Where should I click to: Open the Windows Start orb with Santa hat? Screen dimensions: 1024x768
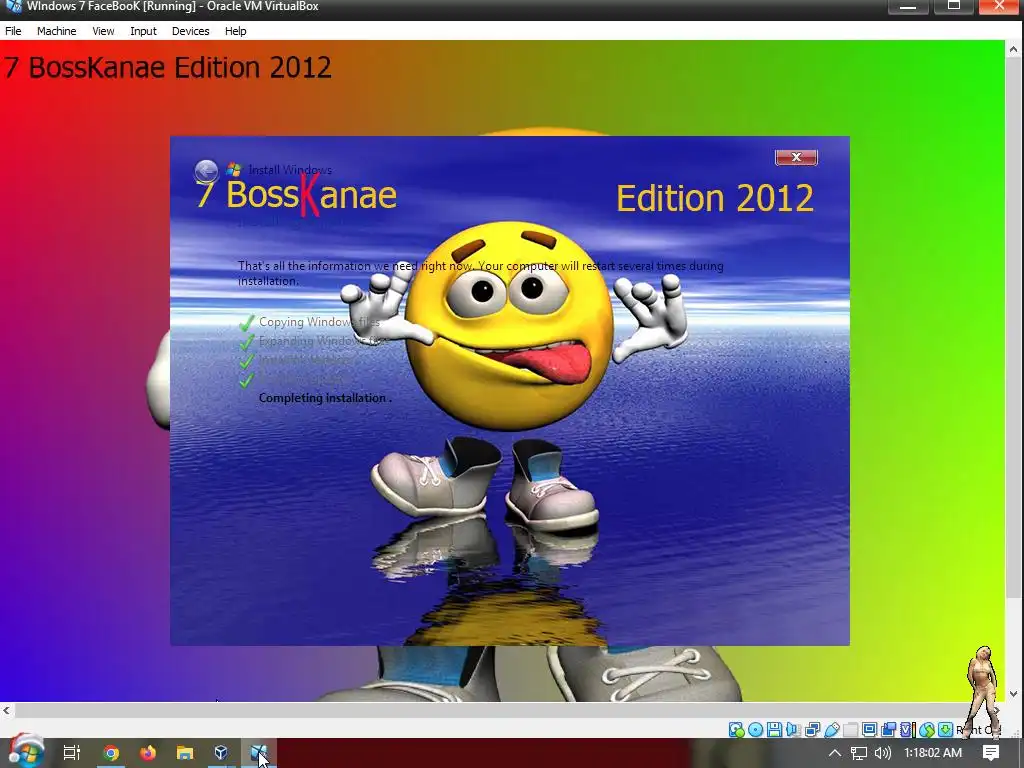point(26,751)
